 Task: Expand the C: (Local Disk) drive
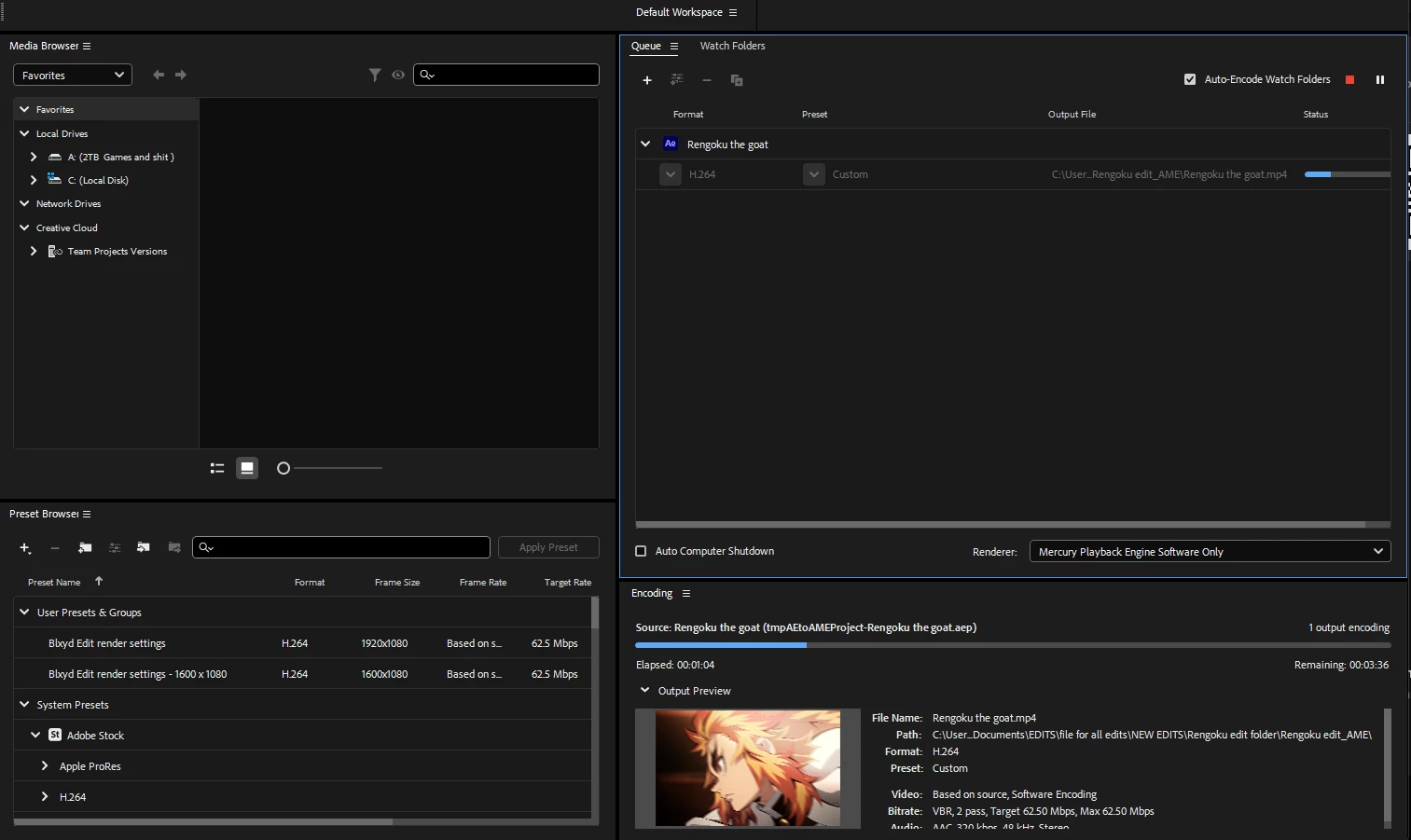tap(34, 180)
